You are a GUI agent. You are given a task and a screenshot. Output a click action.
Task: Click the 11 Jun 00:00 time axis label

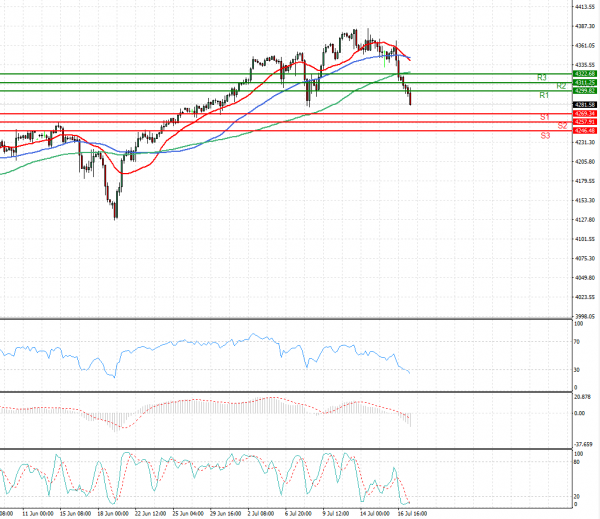click(38, 514)
